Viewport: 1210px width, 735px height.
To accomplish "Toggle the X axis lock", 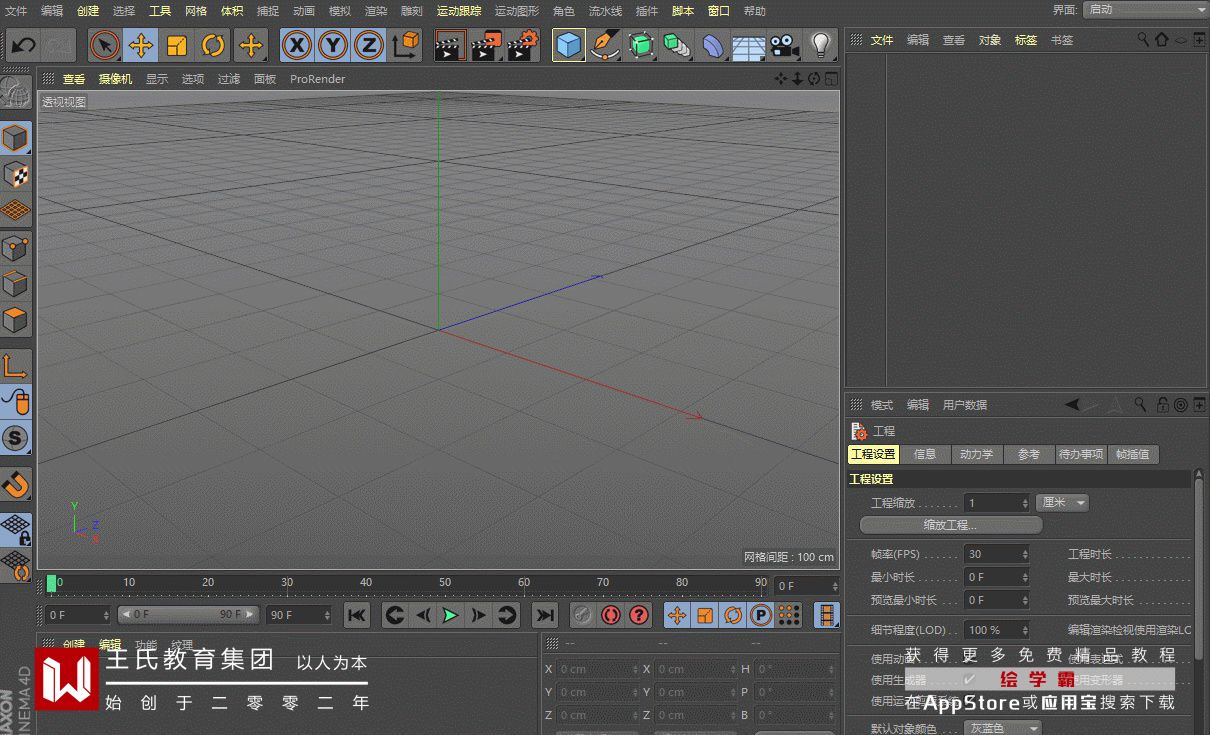I will tap(296, 45).
